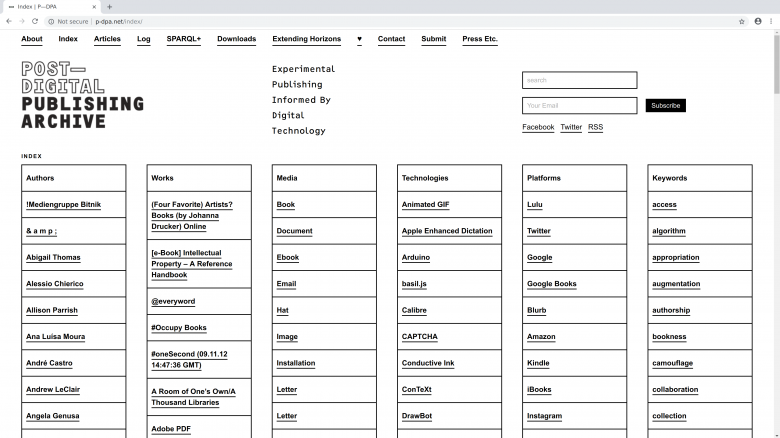This screenshot has width=780, height=438.
Task: Open the Twitter link under the email field
Action: 571,127
